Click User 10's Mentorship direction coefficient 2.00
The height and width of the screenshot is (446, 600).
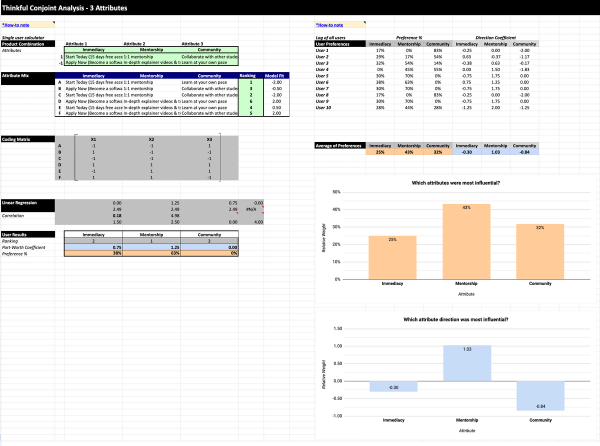pyautogui.click(x=496, y=107)
